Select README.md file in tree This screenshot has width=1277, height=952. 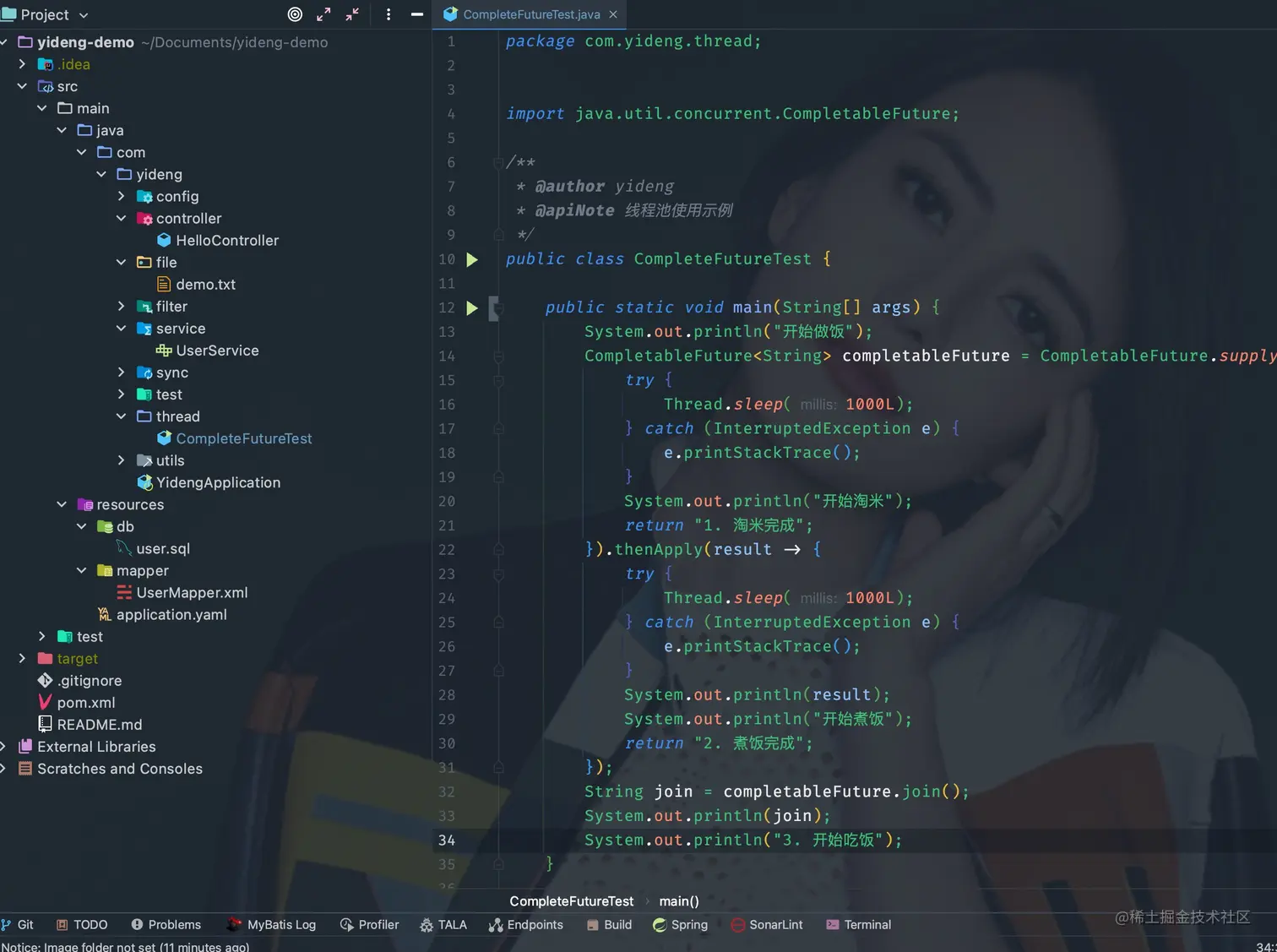90,724
